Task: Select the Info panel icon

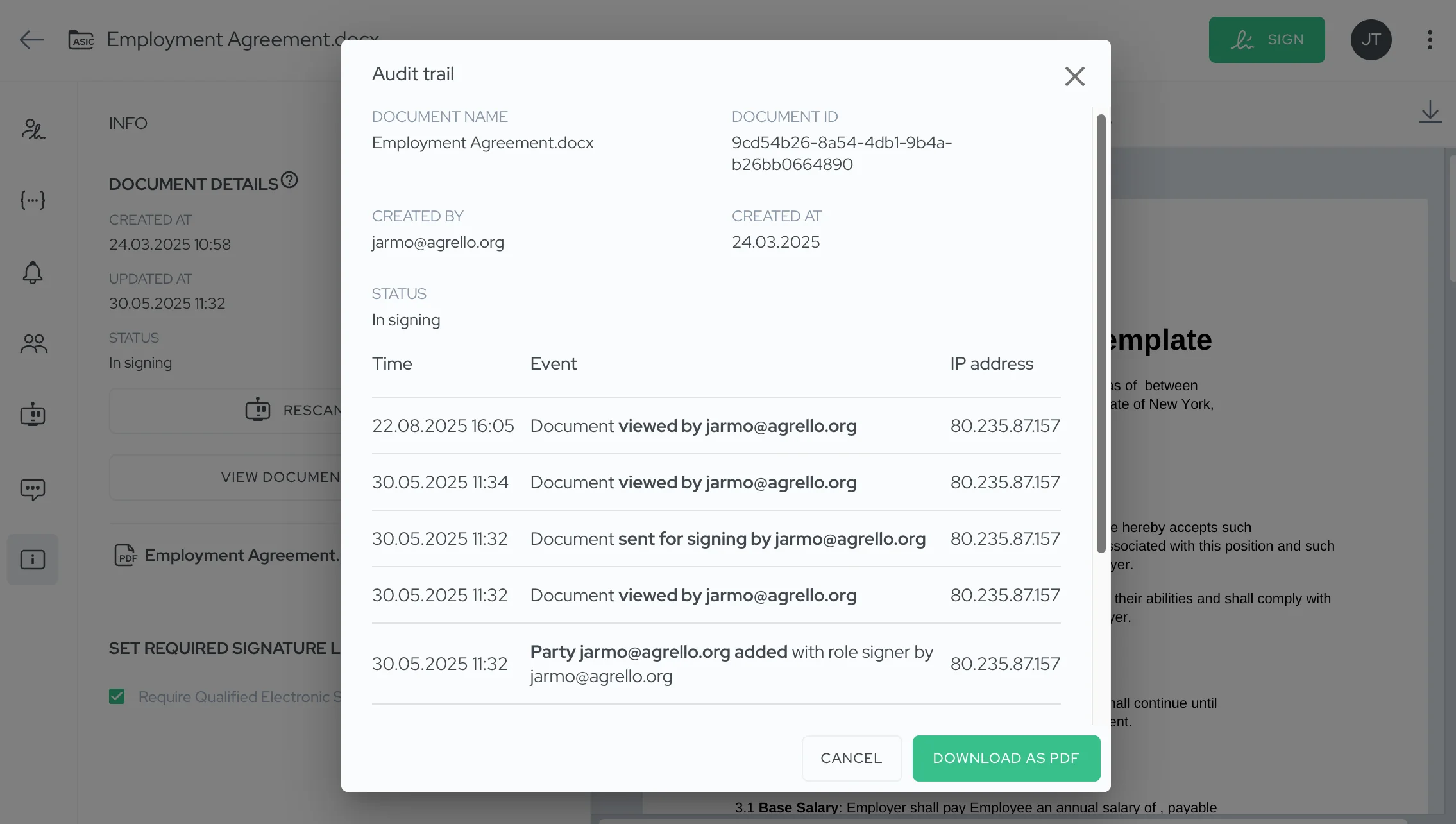Action: pyautogui.click(x=32, y=559)
